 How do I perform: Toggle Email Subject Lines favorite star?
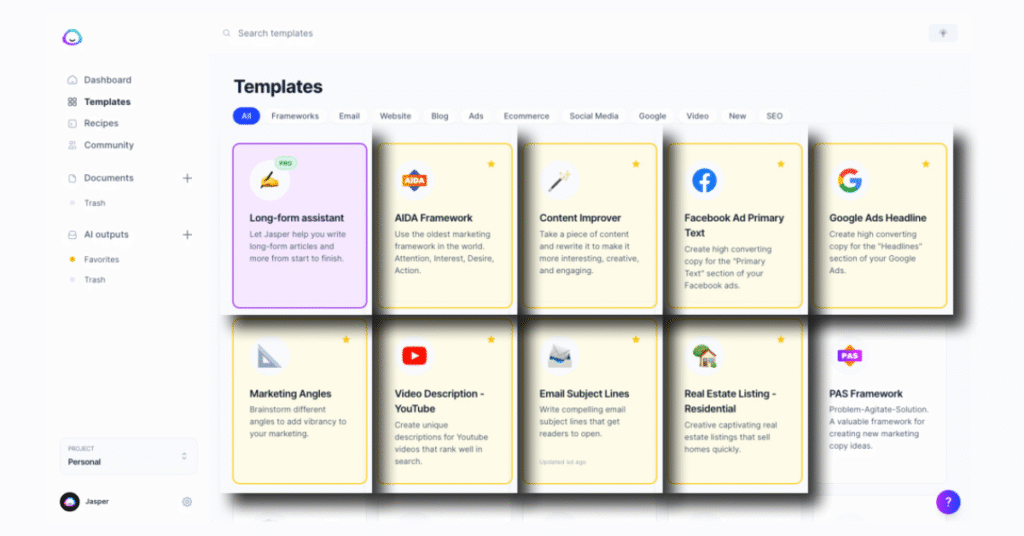(636, 339)
